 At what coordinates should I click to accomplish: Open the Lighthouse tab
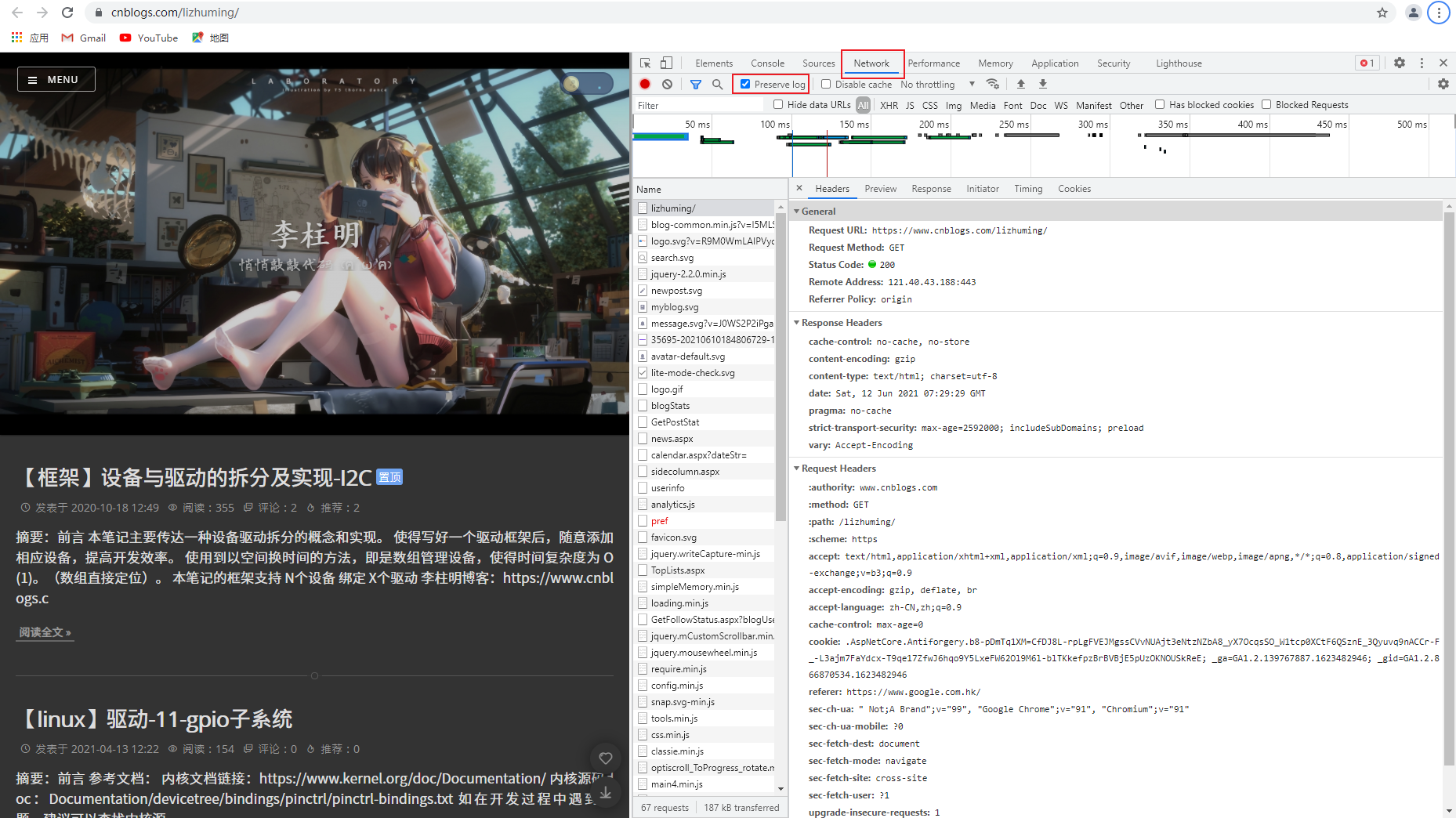[x=1179, y=63]
